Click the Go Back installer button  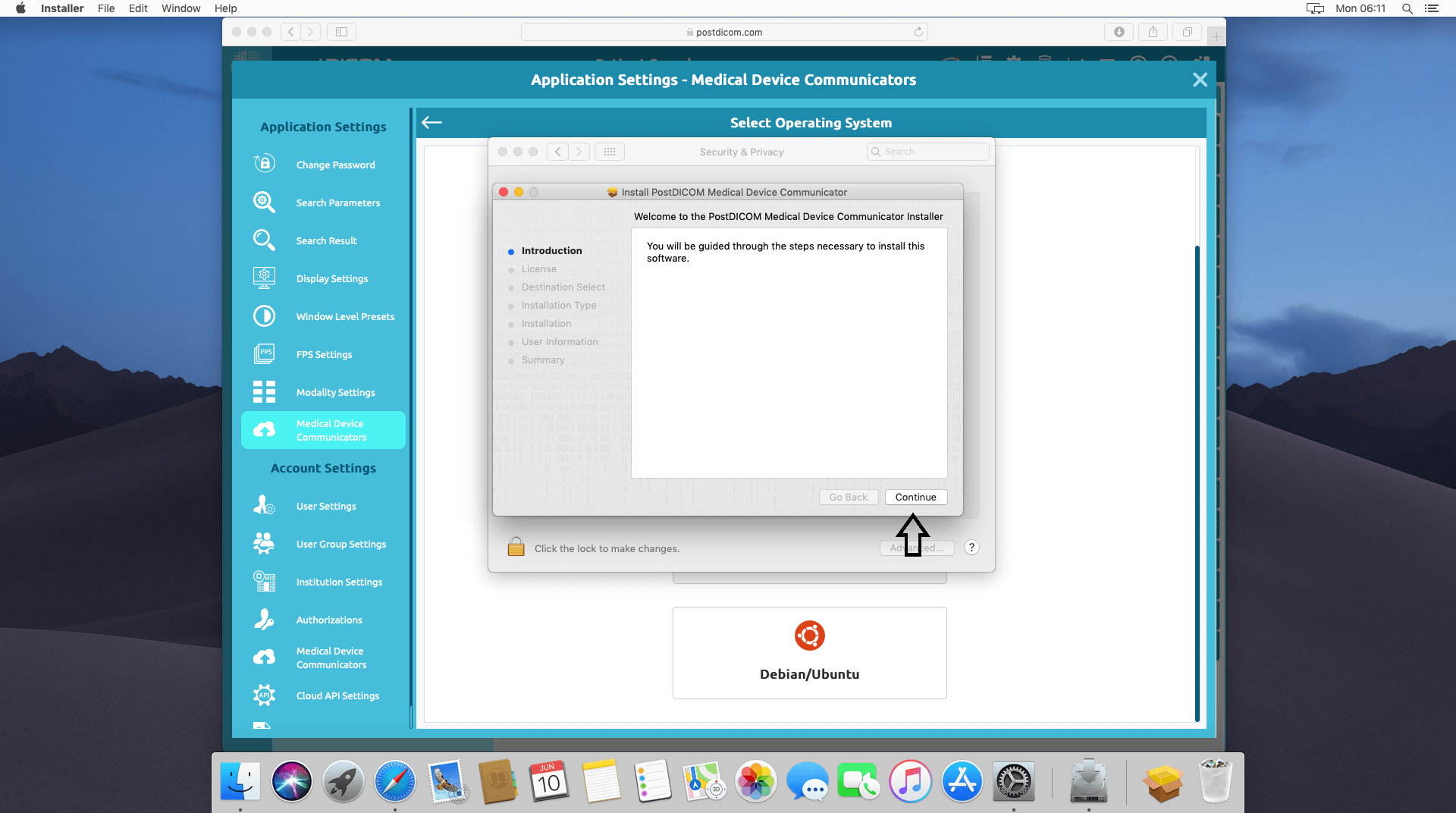(849, 497)
